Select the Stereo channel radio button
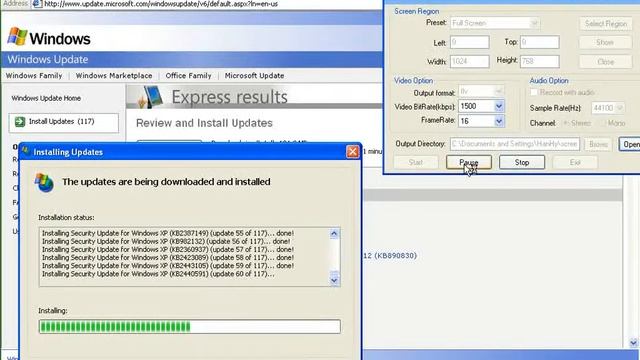 coord(566,123)
